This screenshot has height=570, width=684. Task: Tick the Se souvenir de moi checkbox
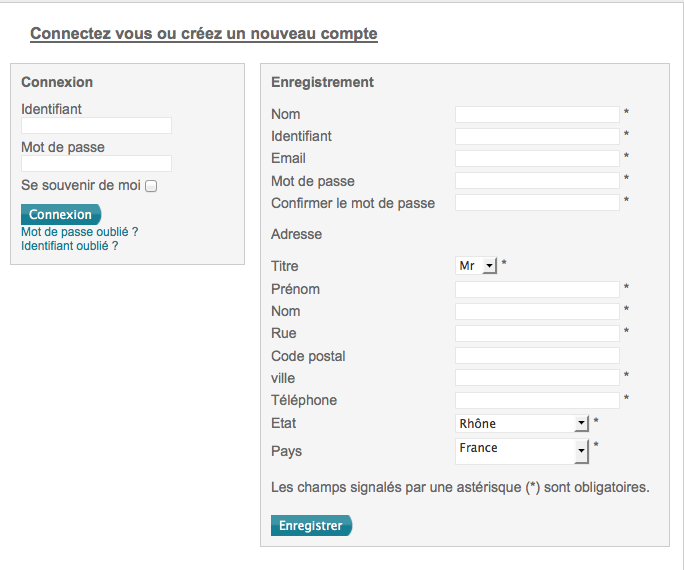click(151, 186)
